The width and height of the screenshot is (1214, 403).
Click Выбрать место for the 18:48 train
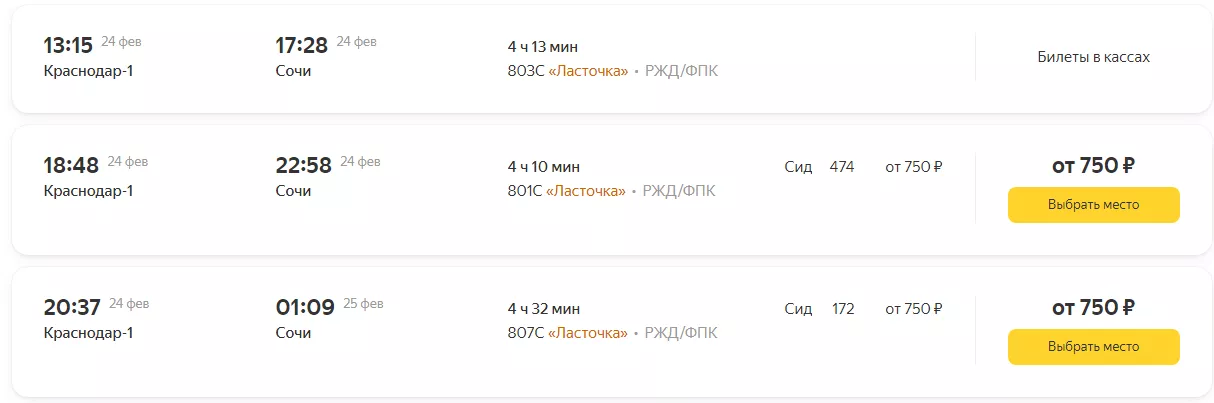(x=1093, y=205)
